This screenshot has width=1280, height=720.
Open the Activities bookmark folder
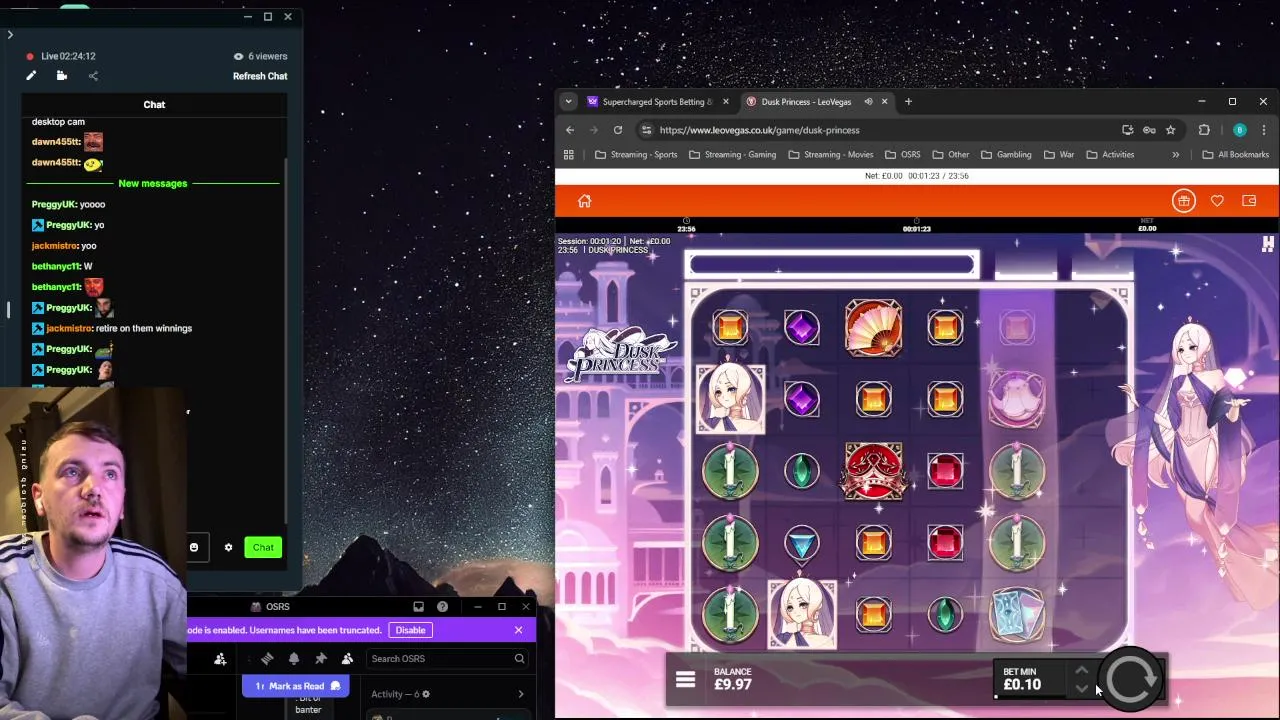pyautogui.click(x=1110, y=155)
